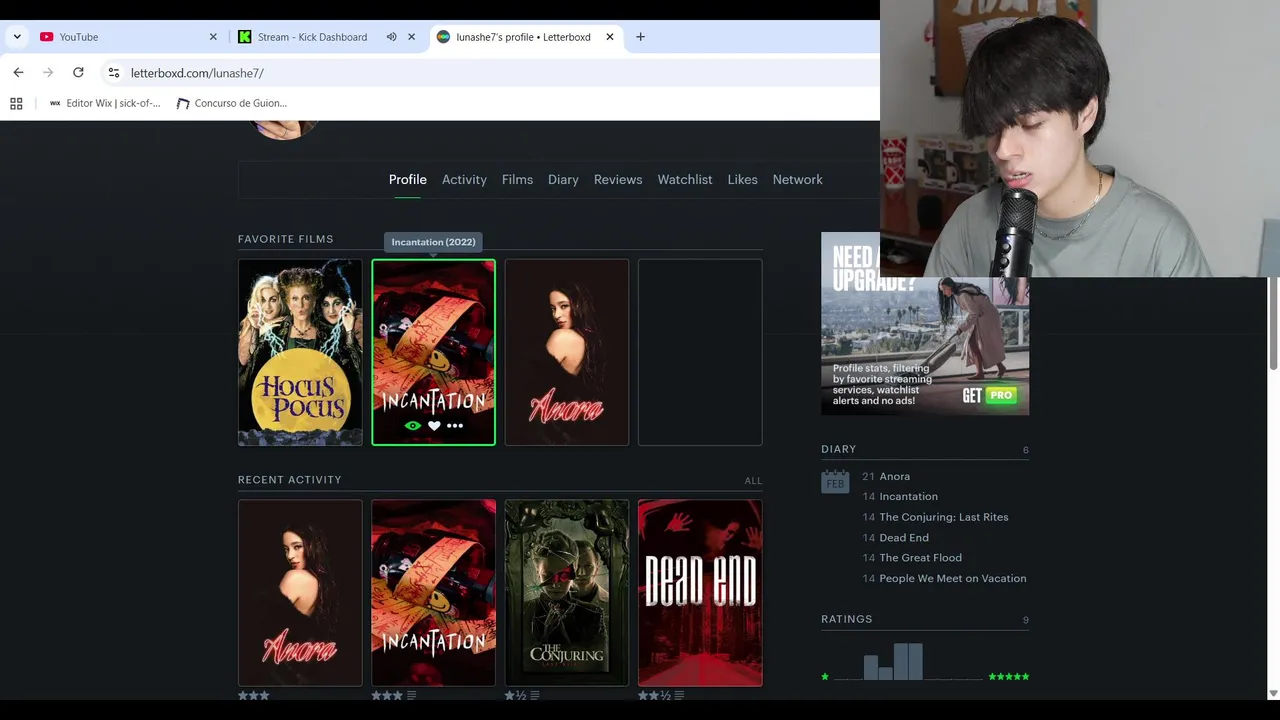Open review icon under Dead End poster
Screen dimensions: 1280x720
(679, 695)
